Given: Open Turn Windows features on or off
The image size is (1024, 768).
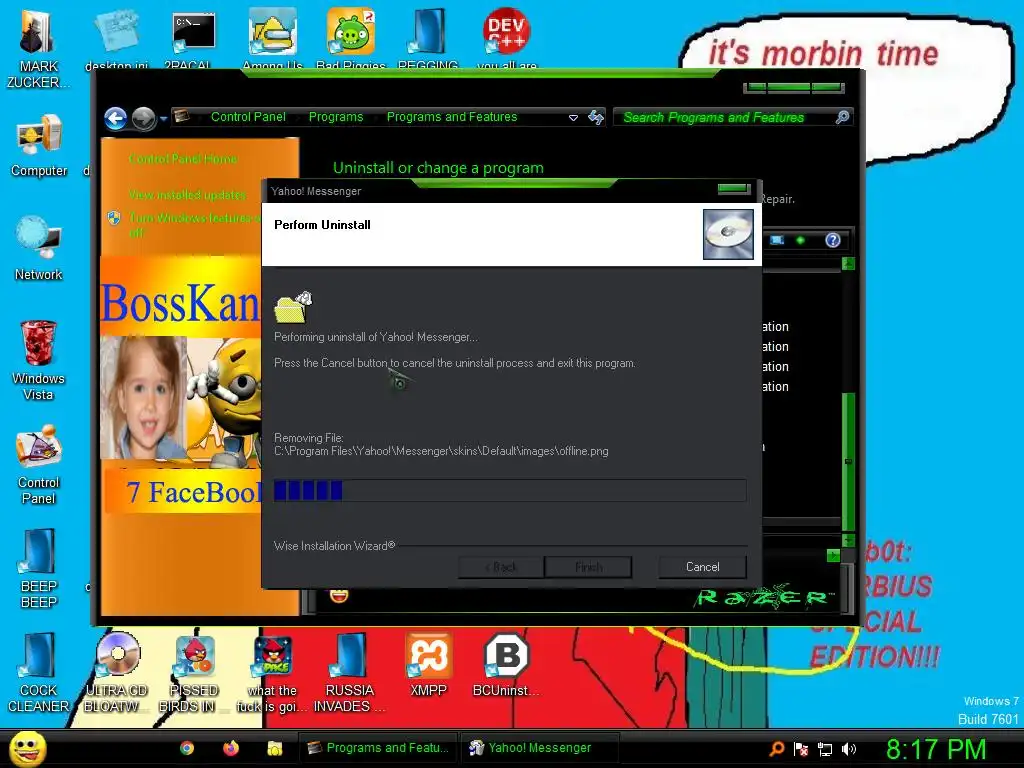Looking at the screenshot, I should (195, 225).
